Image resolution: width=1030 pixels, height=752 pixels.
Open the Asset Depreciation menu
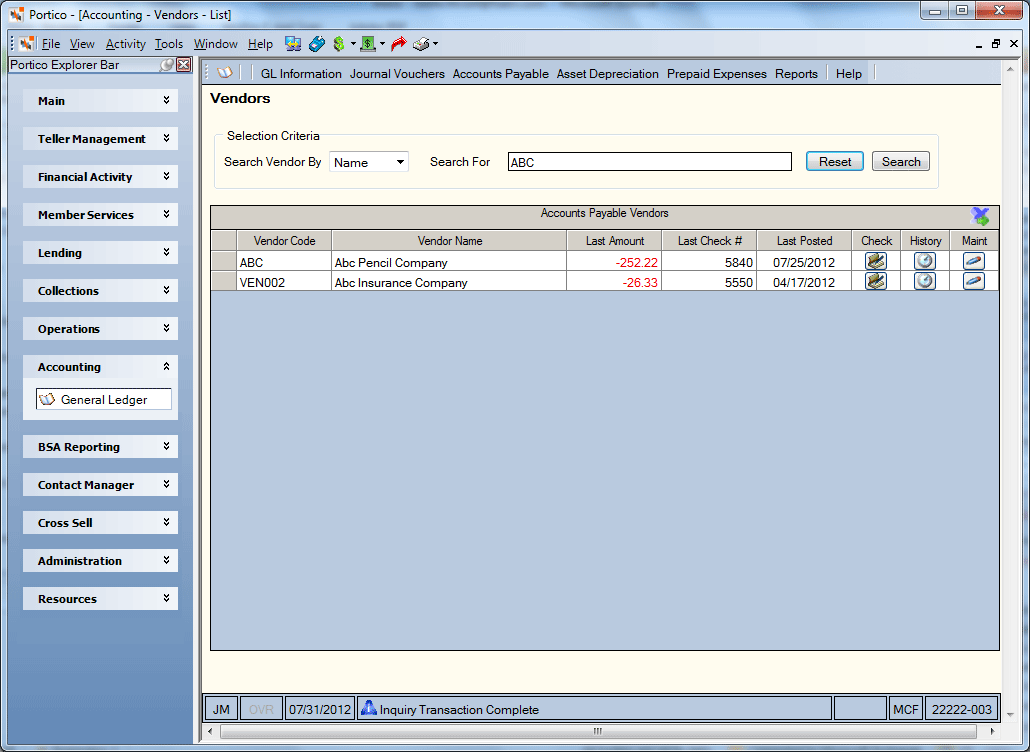coord(608,74)
